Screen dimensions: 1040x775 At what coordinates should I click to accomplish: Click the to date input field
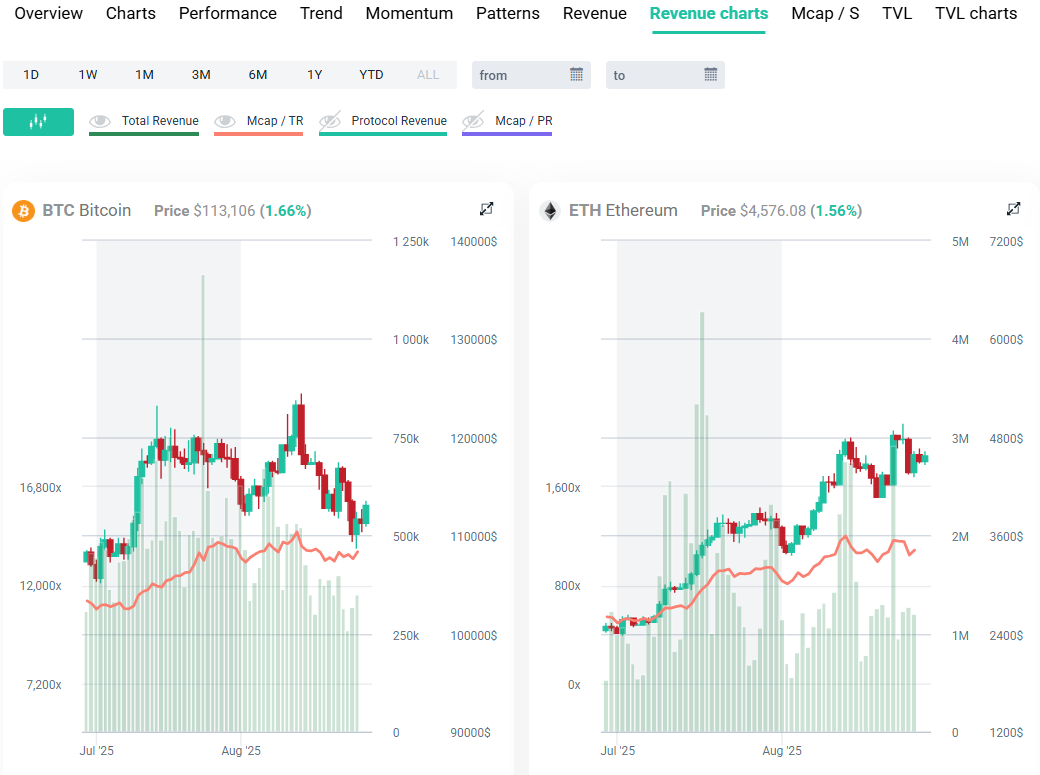tap(665, 75)
